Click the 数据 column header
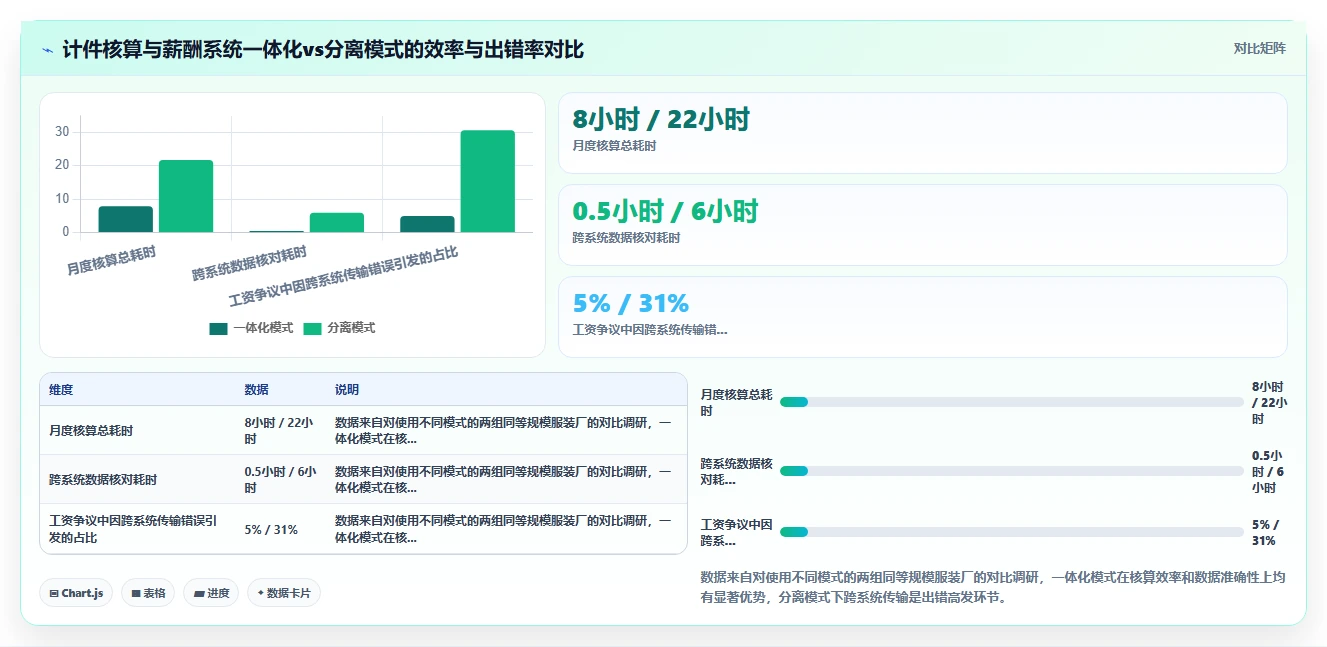This screenshot has height=647, width=1327. [x=256, y=390]
